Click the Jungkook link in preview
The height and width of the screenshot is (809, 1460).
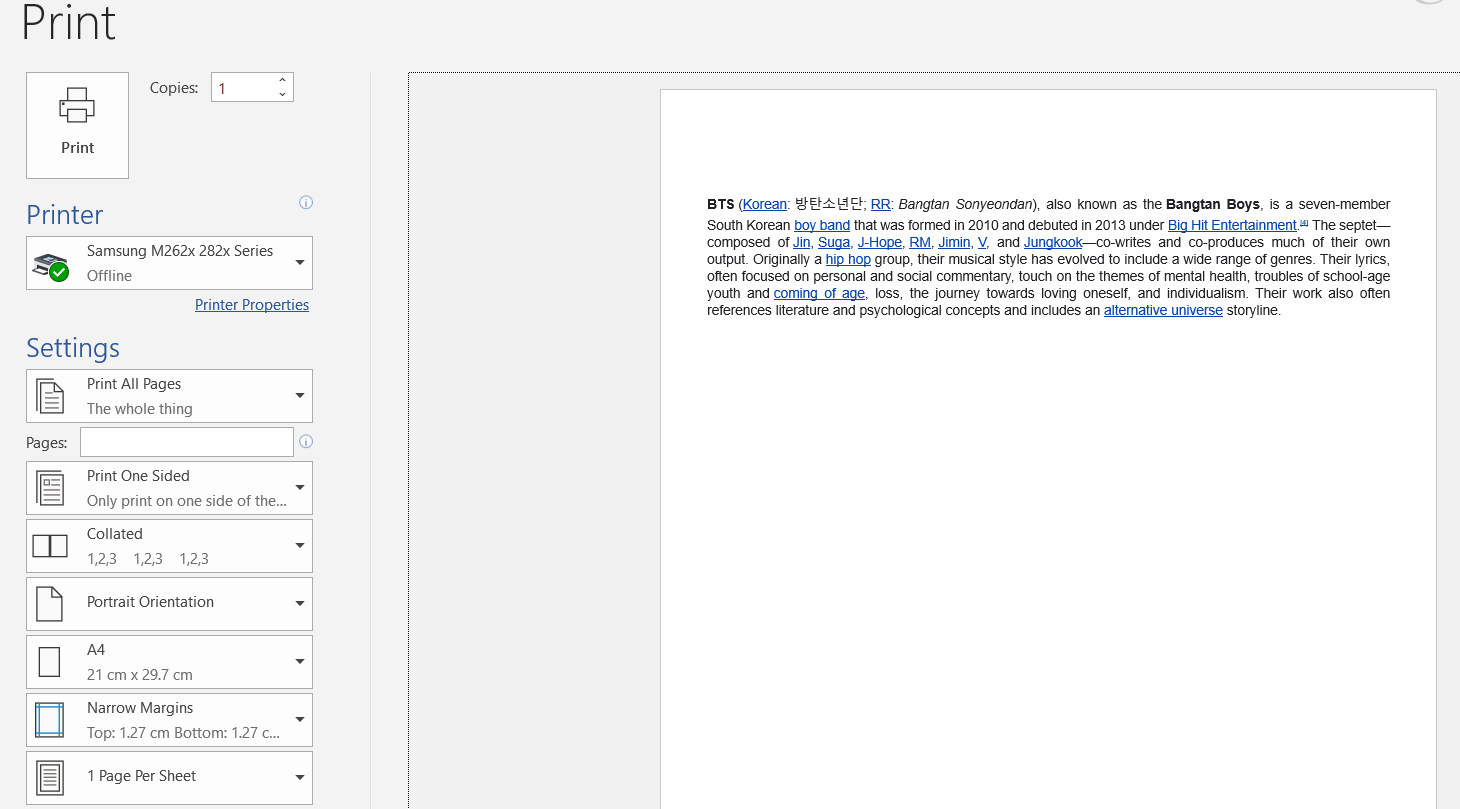click(1053, 242)
